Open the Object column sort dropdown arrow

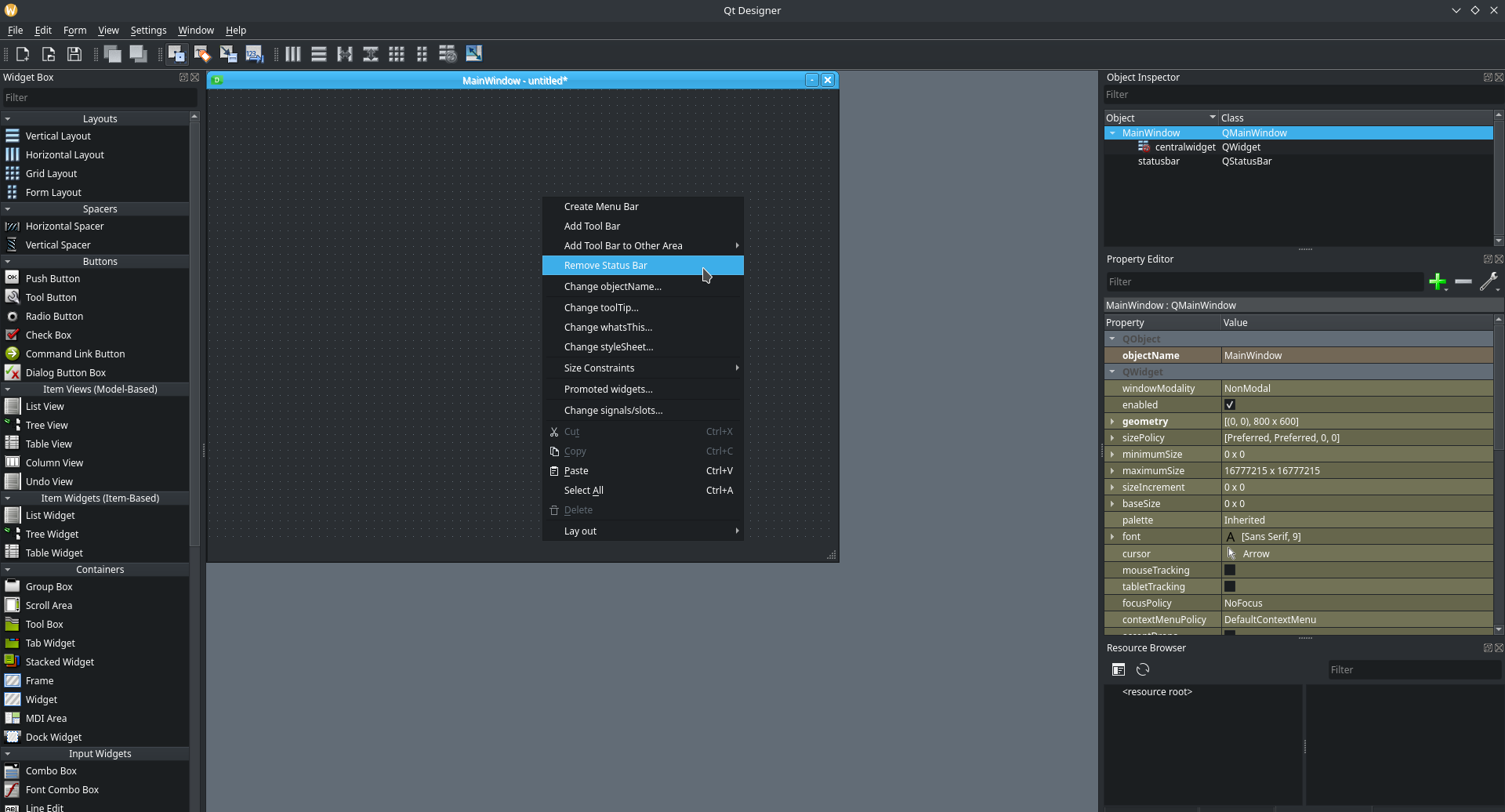[1213, 118]
